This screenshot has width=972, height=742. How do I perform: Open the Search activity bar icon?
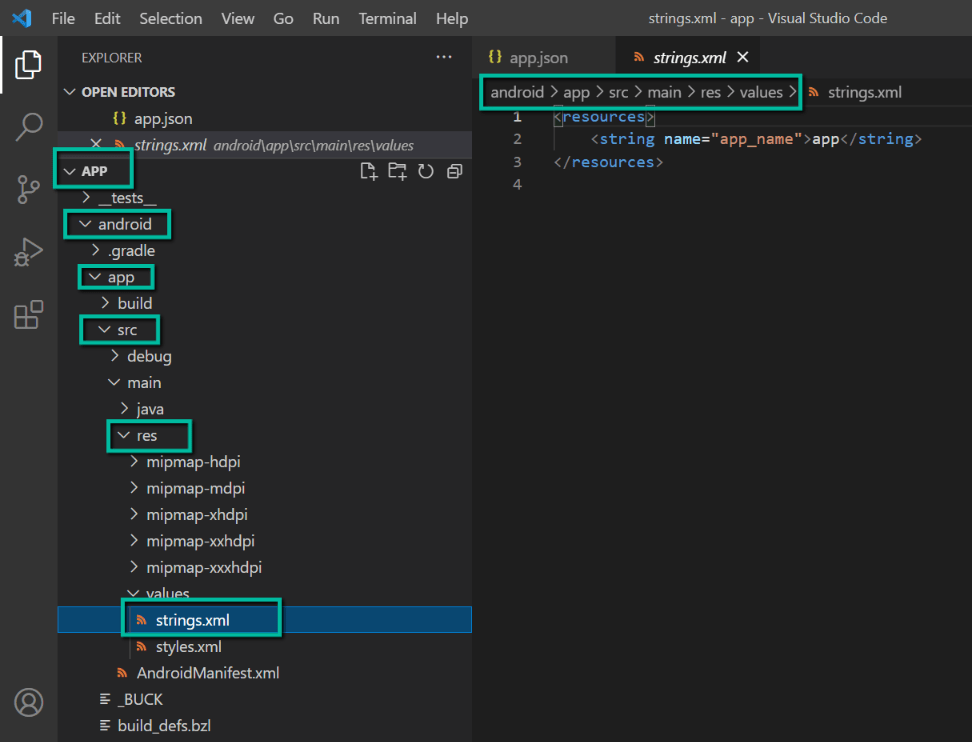point(28,127)
